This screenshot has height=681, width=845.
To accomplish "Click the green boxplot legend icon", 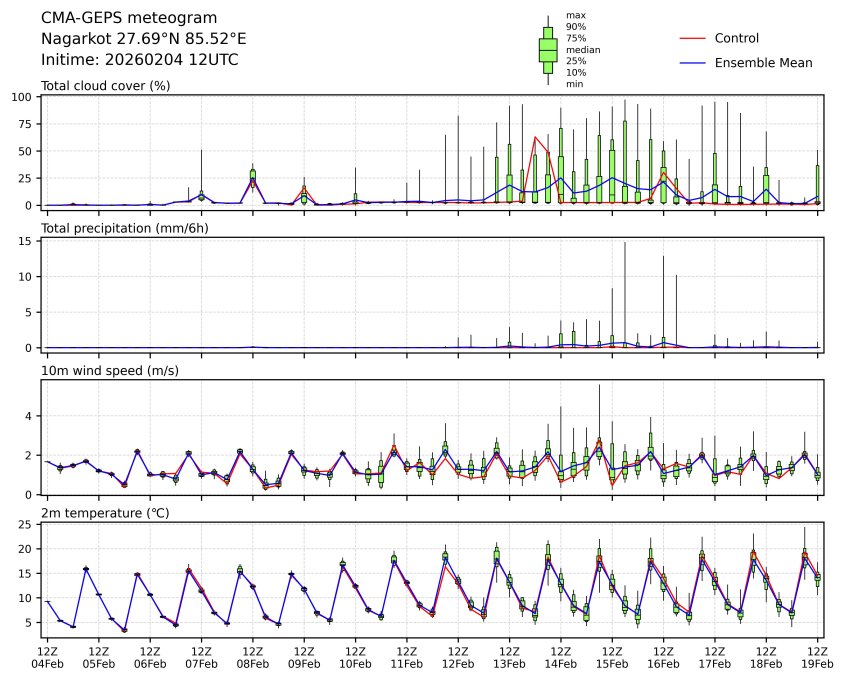I will click(x=548, y=50).
